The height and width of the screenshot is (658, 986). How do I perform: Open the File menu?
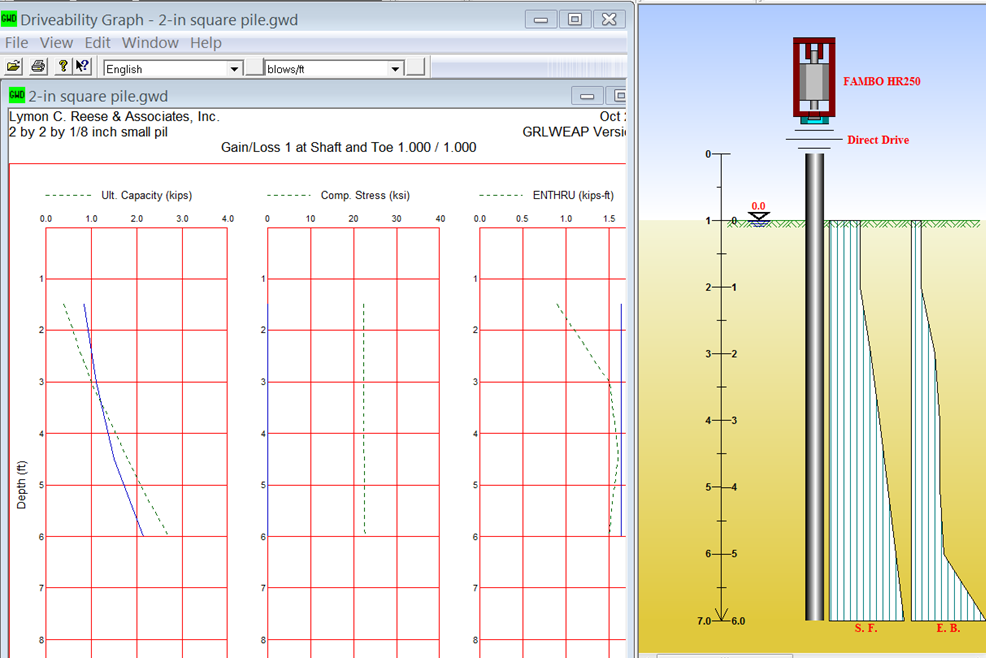click(x=17, y=43)
